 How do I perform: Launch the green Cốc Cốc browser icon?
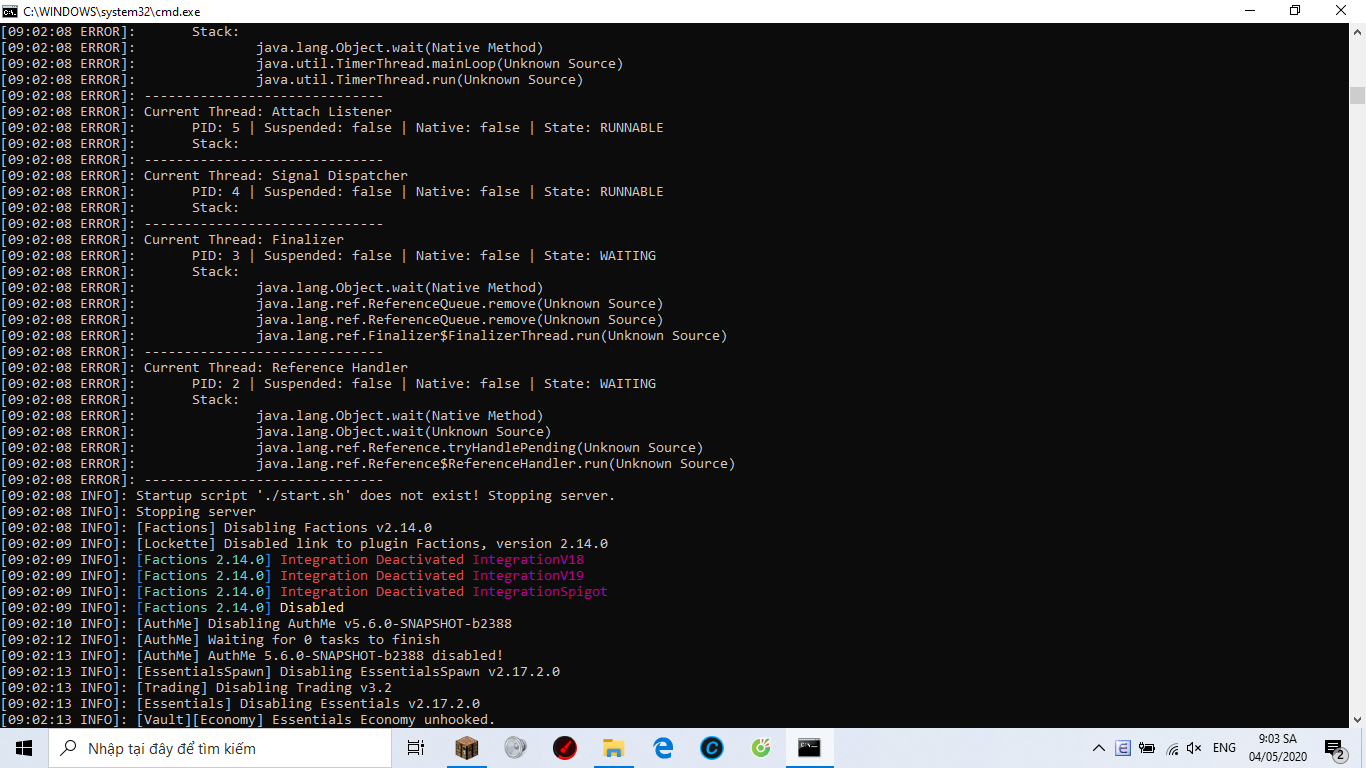click(x=761, y=748)
